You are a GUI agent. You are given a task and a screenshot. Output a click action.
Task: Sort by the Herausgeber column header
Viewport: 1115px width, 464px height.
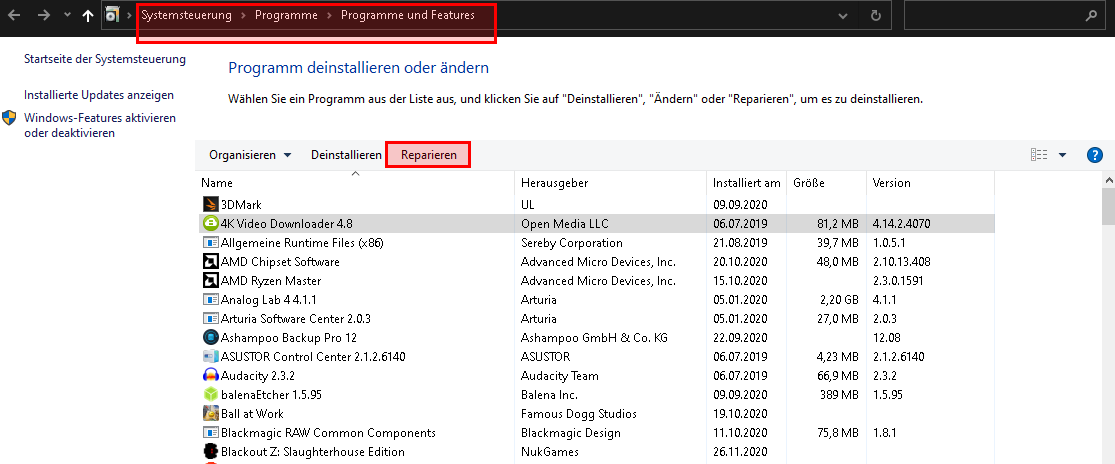click(610, 183)
